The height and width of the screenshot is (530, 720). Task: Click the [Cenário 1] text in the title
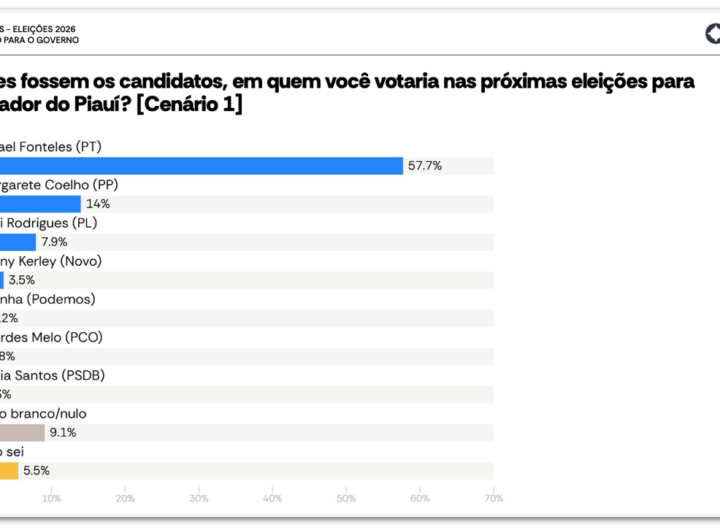pyautogui.click(x=188, y=104)
